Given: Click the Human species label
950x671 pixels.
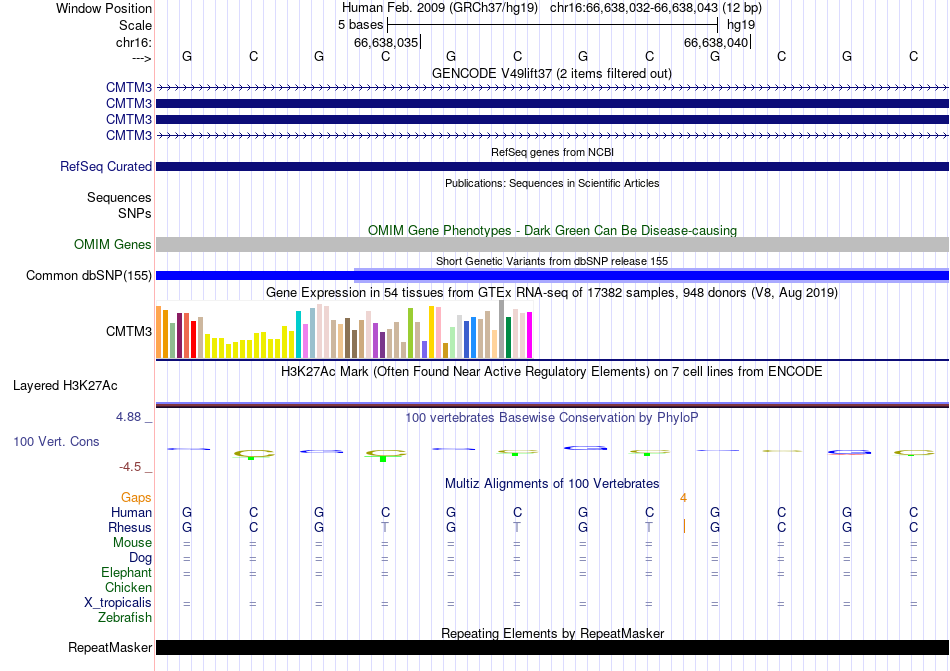Looking at the screenshot, I should (x=131, y=512).
